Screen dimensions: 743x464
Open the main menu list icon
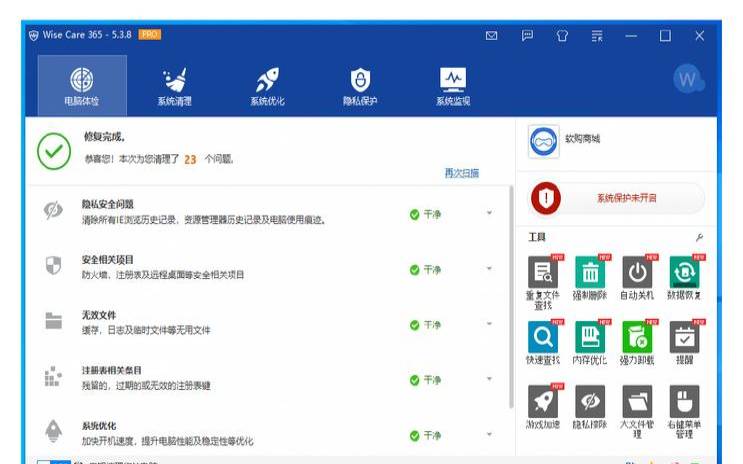pos(597,36)
